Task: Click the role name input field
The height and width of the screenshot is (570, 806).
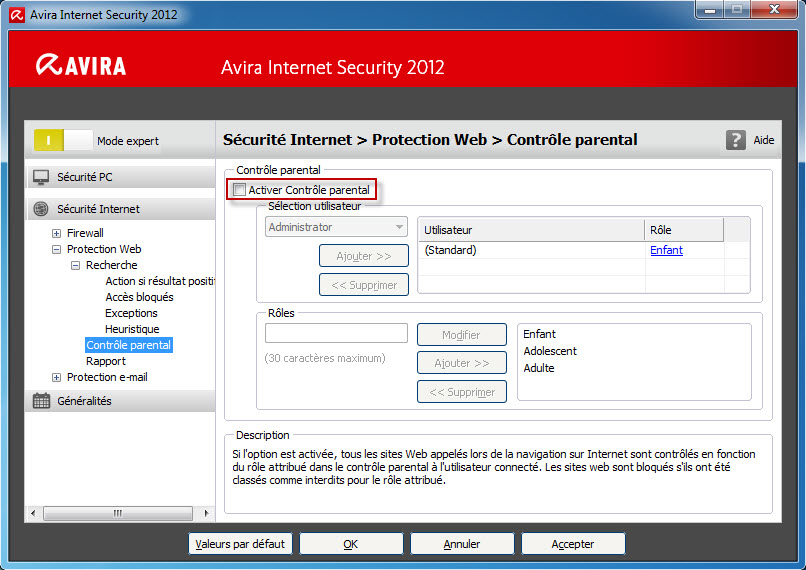Action: pyautogui.click(x=336, y=333)
